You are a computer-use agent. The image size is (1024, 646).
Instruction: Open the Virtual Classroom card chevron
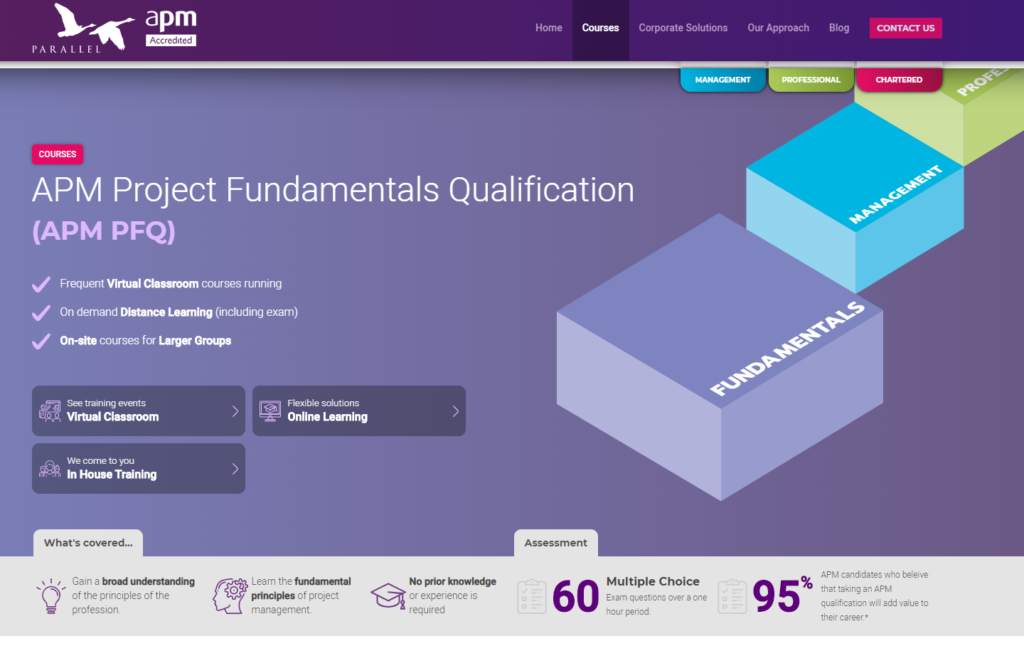235,411
